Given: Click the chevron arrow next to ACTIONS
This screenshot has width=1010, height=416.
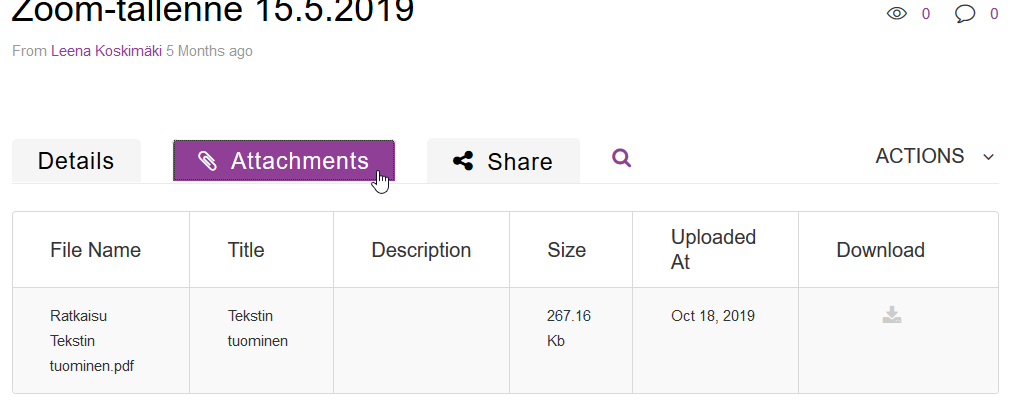Looking at the screenshot, I should click(989, 157).
